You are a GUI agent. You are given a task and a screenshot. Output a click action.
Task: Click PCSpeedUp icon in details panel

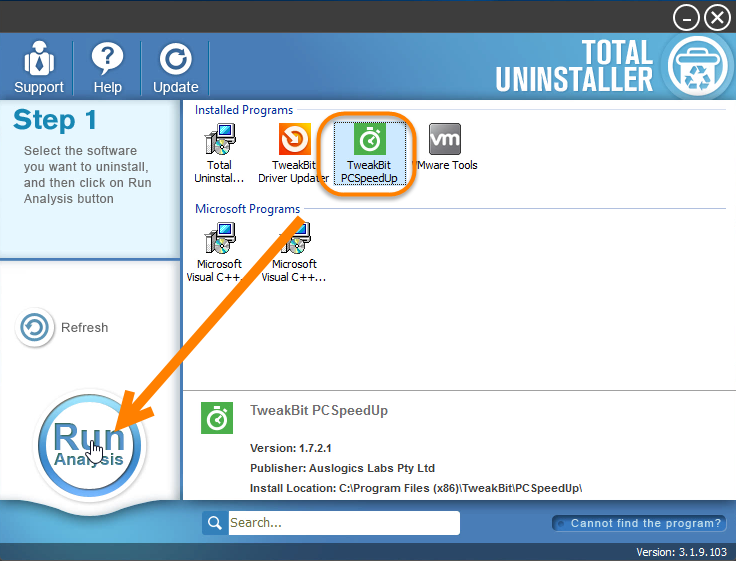click(x=217, y=418)
